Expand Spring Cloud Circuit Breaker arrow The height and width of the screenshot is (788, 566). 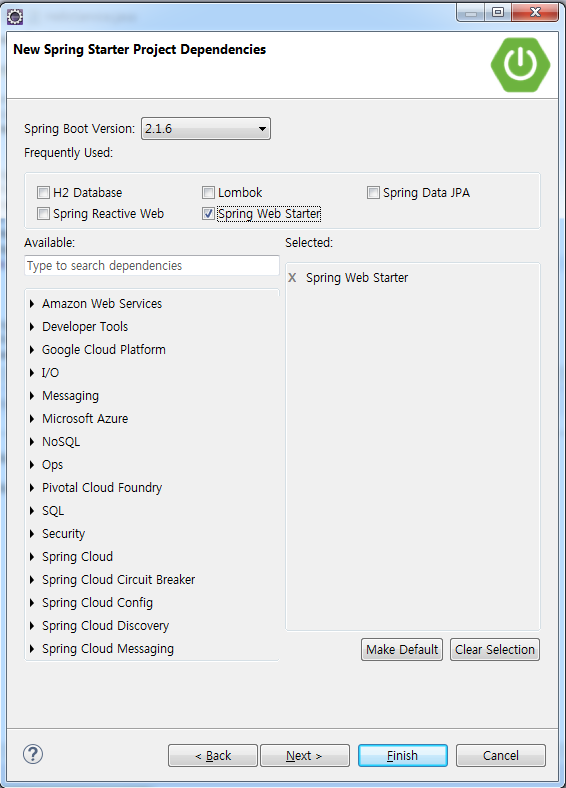32,579
